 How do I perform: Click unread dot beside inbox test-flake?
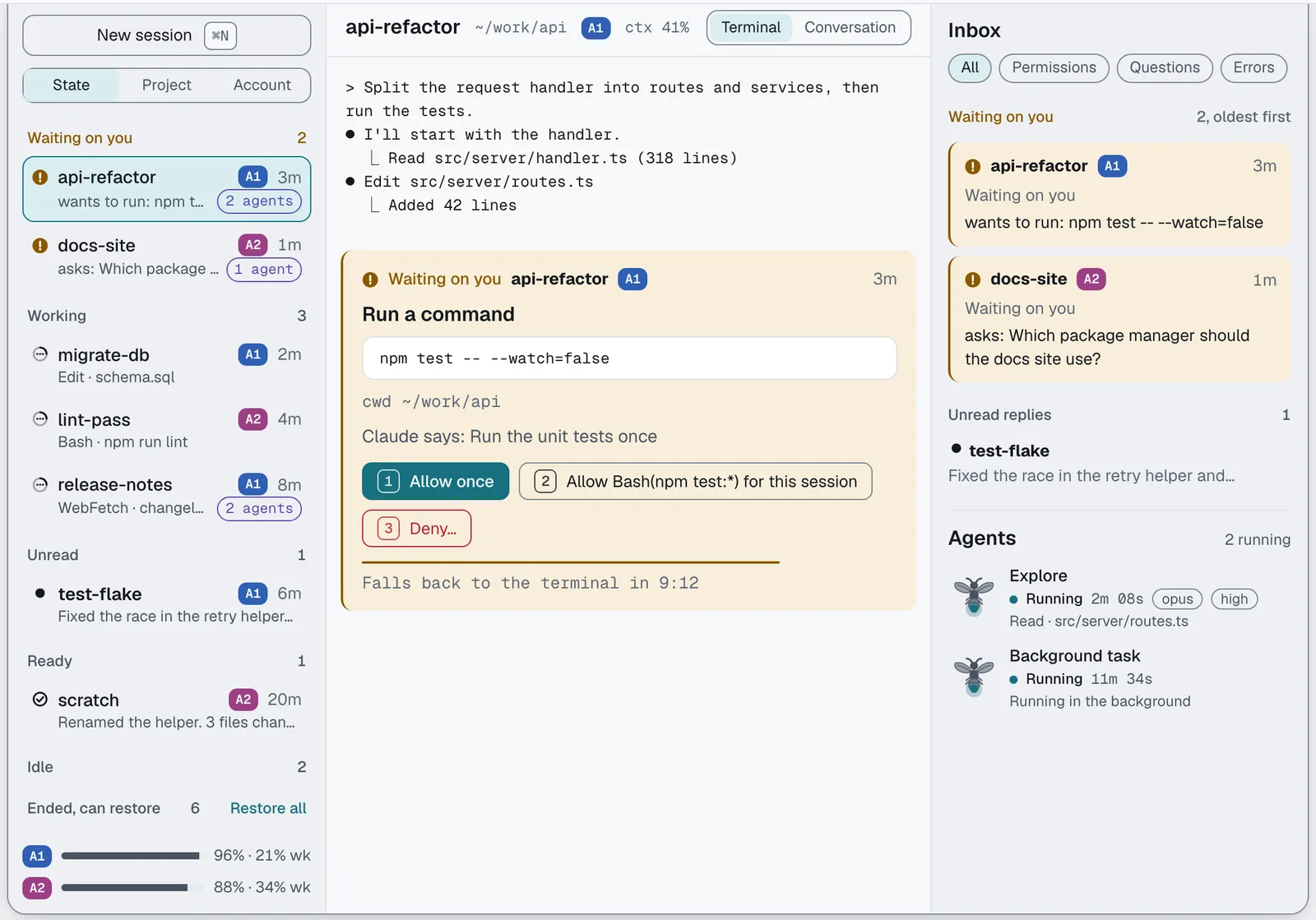coord(956,449)
